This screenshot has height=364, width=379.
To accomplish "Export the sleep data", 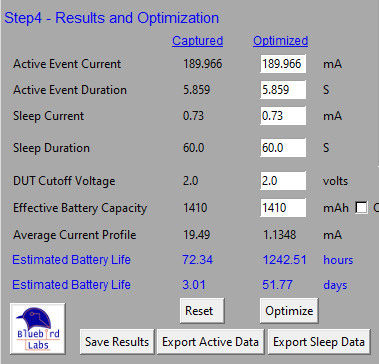I will pyautogui.click(x=319, y=342).
